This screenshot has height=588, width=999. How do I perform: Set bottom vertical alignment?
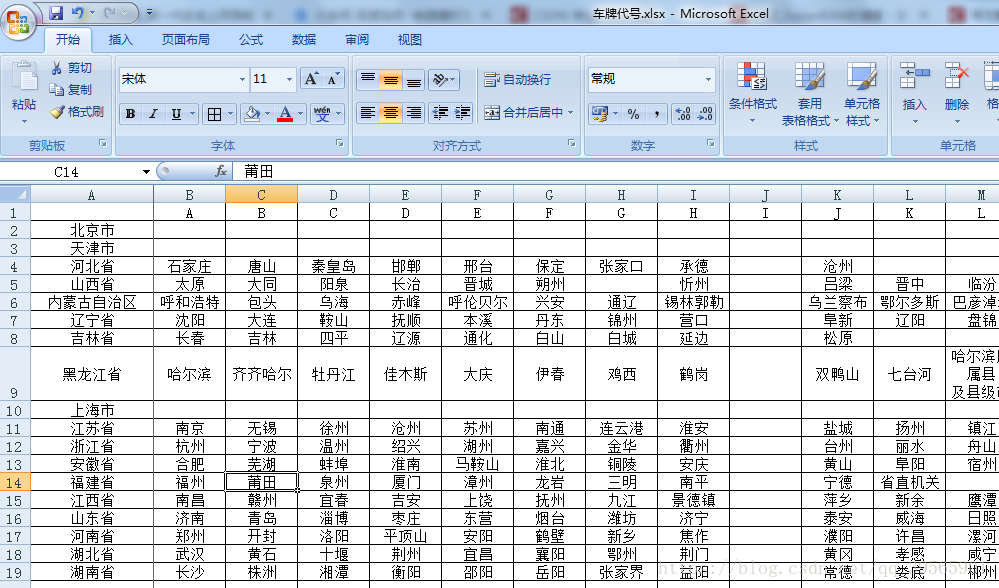click(x=413, y=80)
